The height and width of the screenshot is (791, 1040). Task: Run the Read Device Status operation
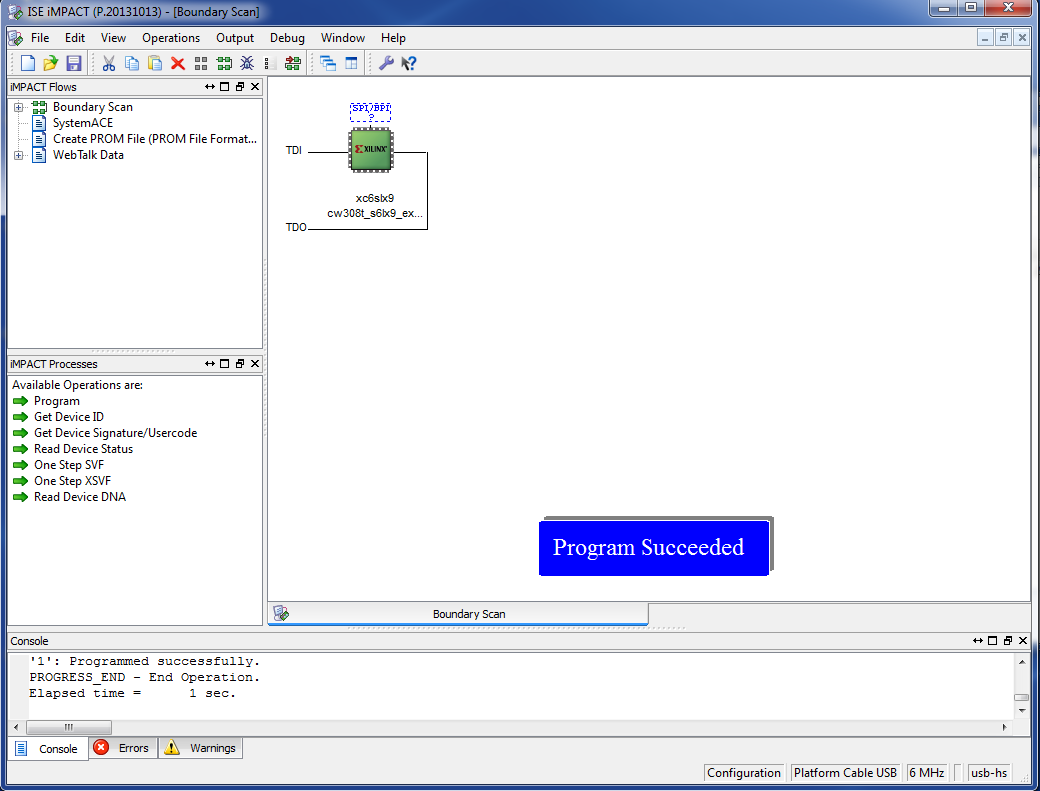pos(84,449)
